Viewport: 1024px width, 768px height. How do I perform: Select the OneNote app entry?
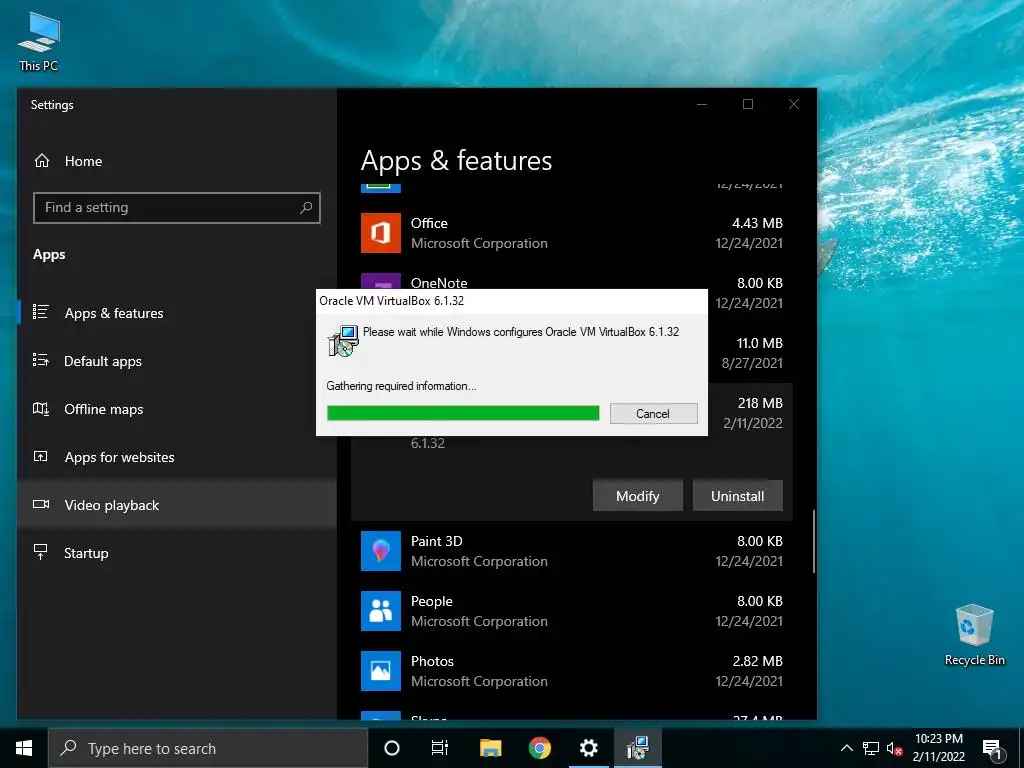(x=439, y=283)
